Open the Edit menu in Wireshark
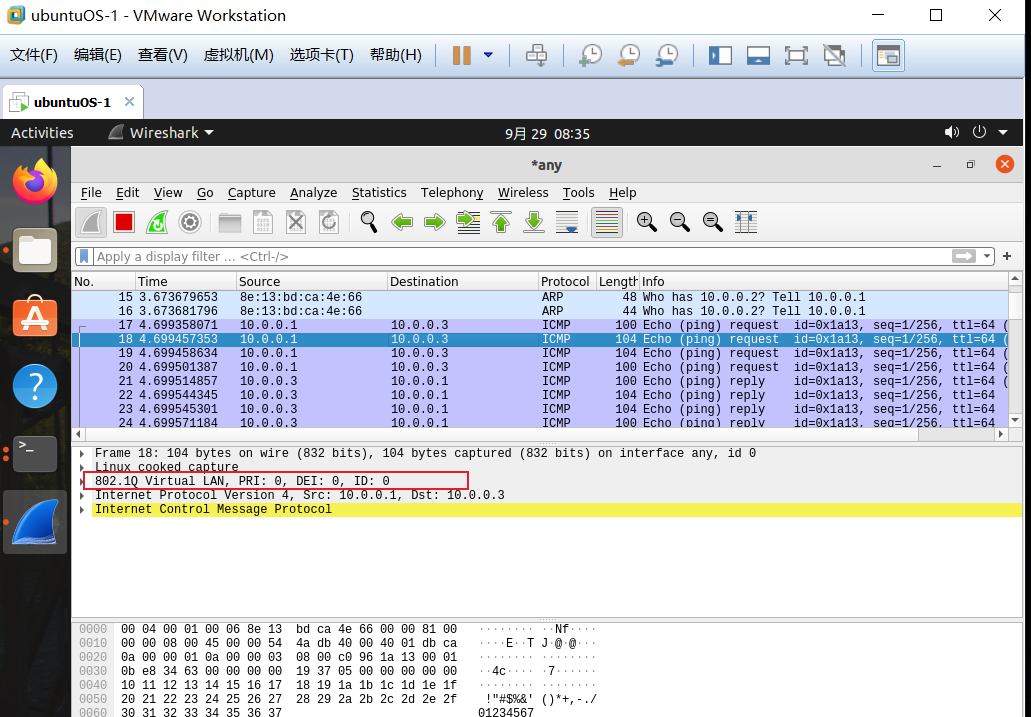The width and height of the screenshot is (1031, 717). [128, 193]
